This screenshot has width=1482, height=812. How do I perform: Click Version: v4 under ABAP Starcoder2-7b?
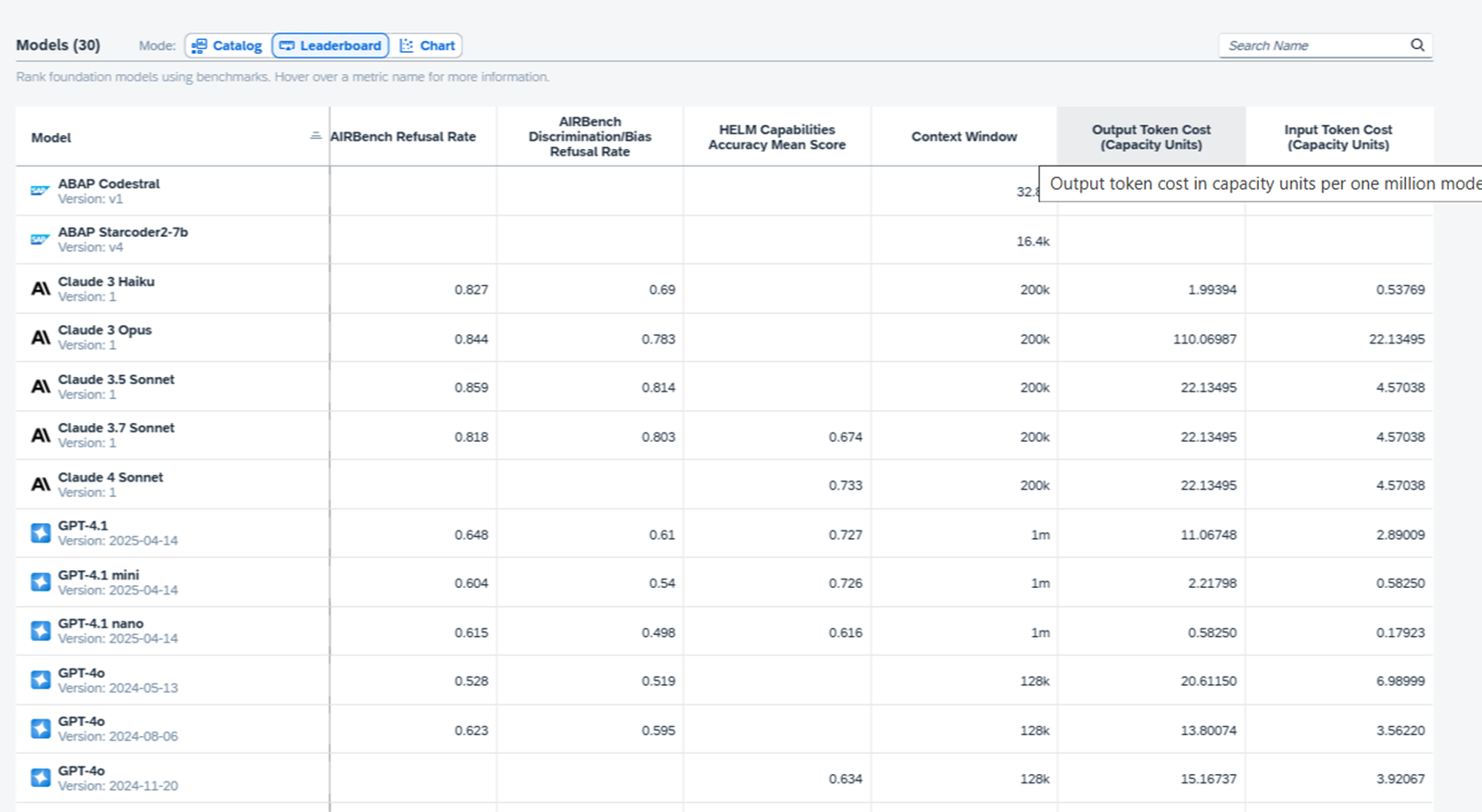click(x=91, y=247)
